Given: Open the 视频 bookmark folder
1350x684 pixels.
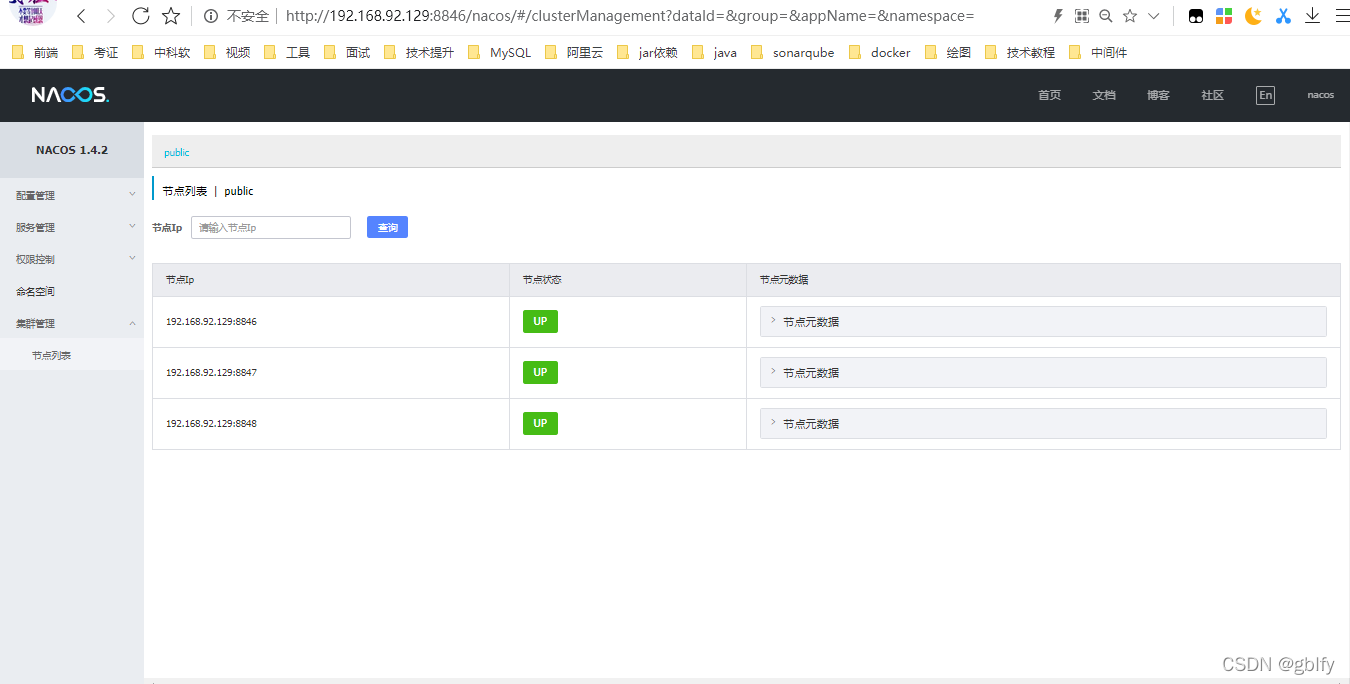Looking at the screenshot, I should (227, 52).
